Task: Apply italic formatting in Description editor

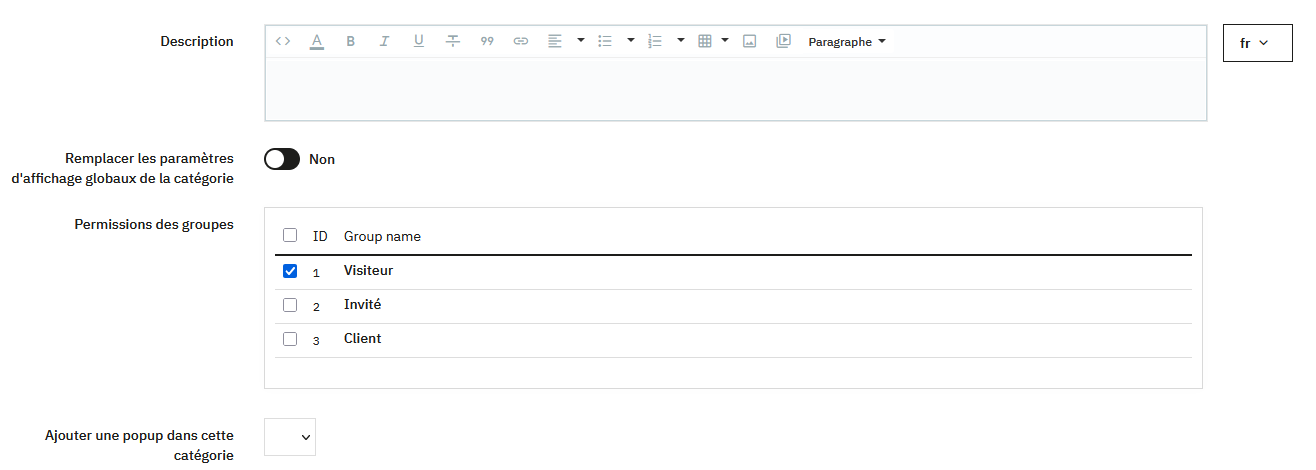Action: [384, 41]
